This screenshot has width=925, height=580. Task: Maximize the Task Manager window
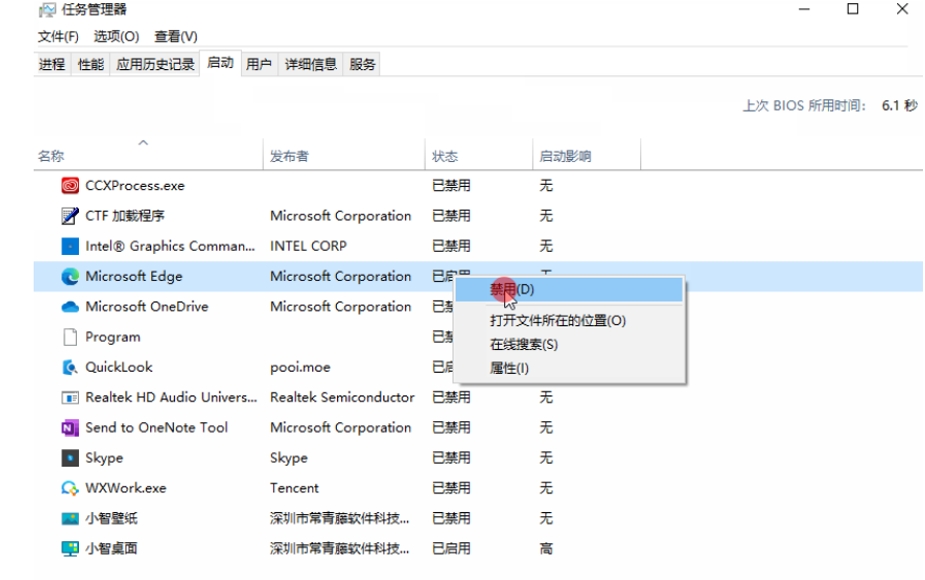tap(852, 9)
